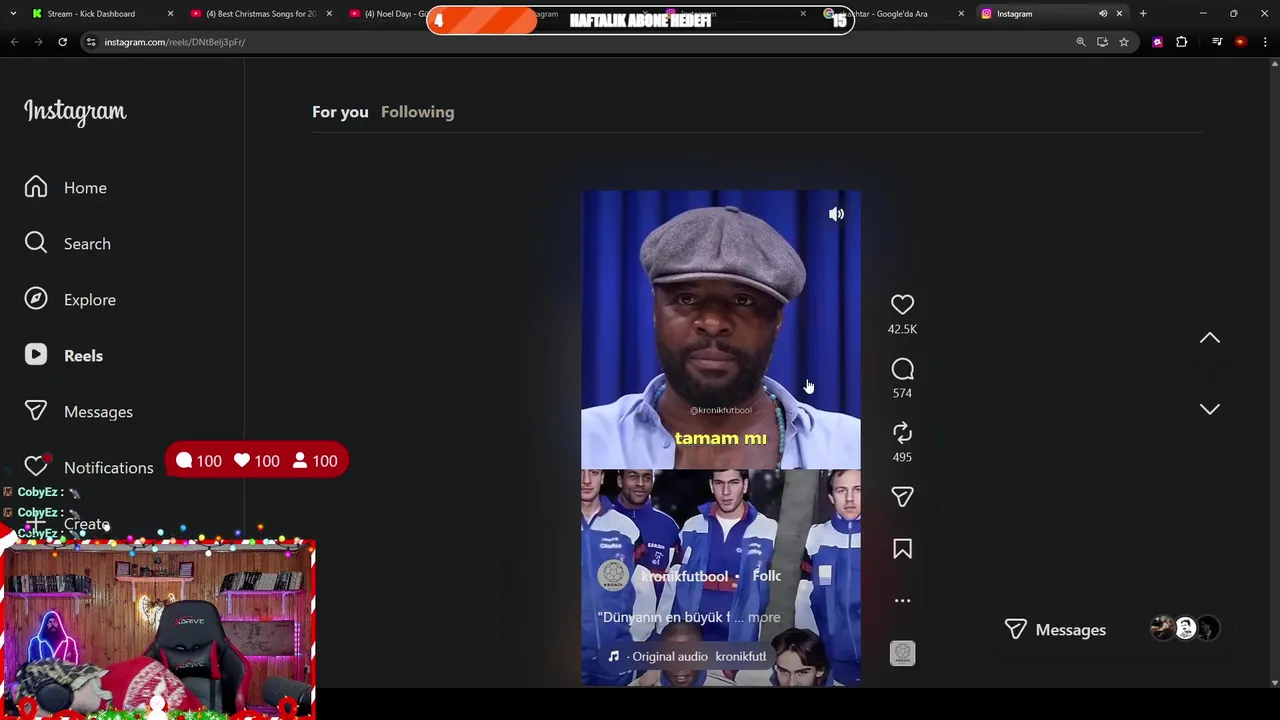Viewport: 1280px width, 720px height.
Task: Open the browser Extensions puzzle menu
Action: click(x=1182, y=42)
